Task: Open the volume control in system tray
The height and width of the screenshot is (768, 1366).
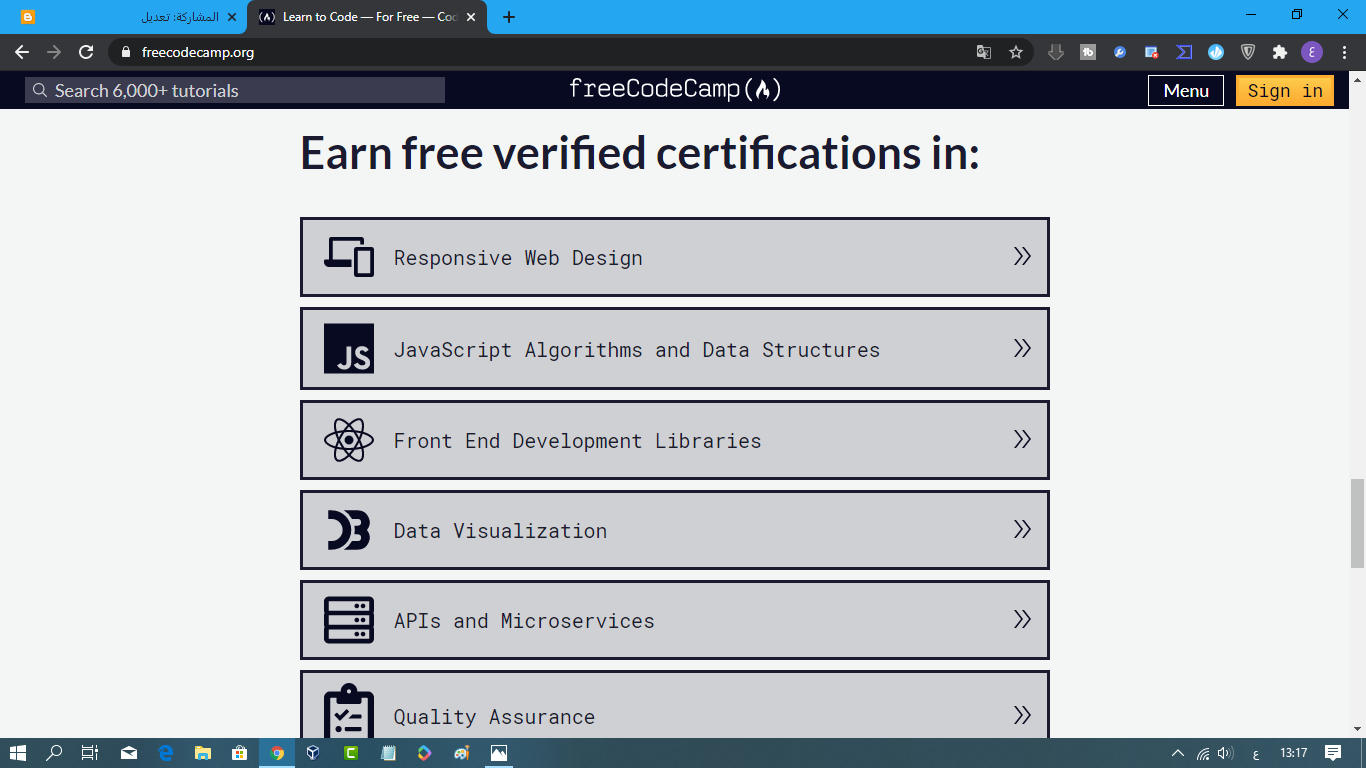Action: coord(1225,753)
